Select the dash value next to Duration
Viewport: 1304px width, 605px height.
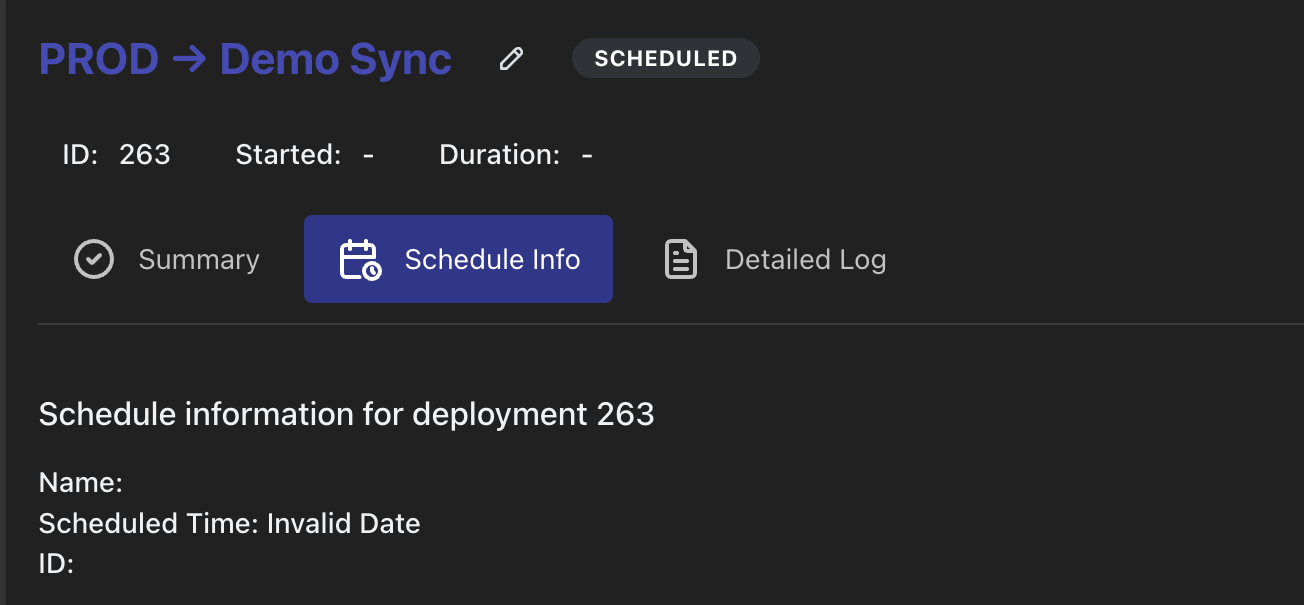coord(587,156)
